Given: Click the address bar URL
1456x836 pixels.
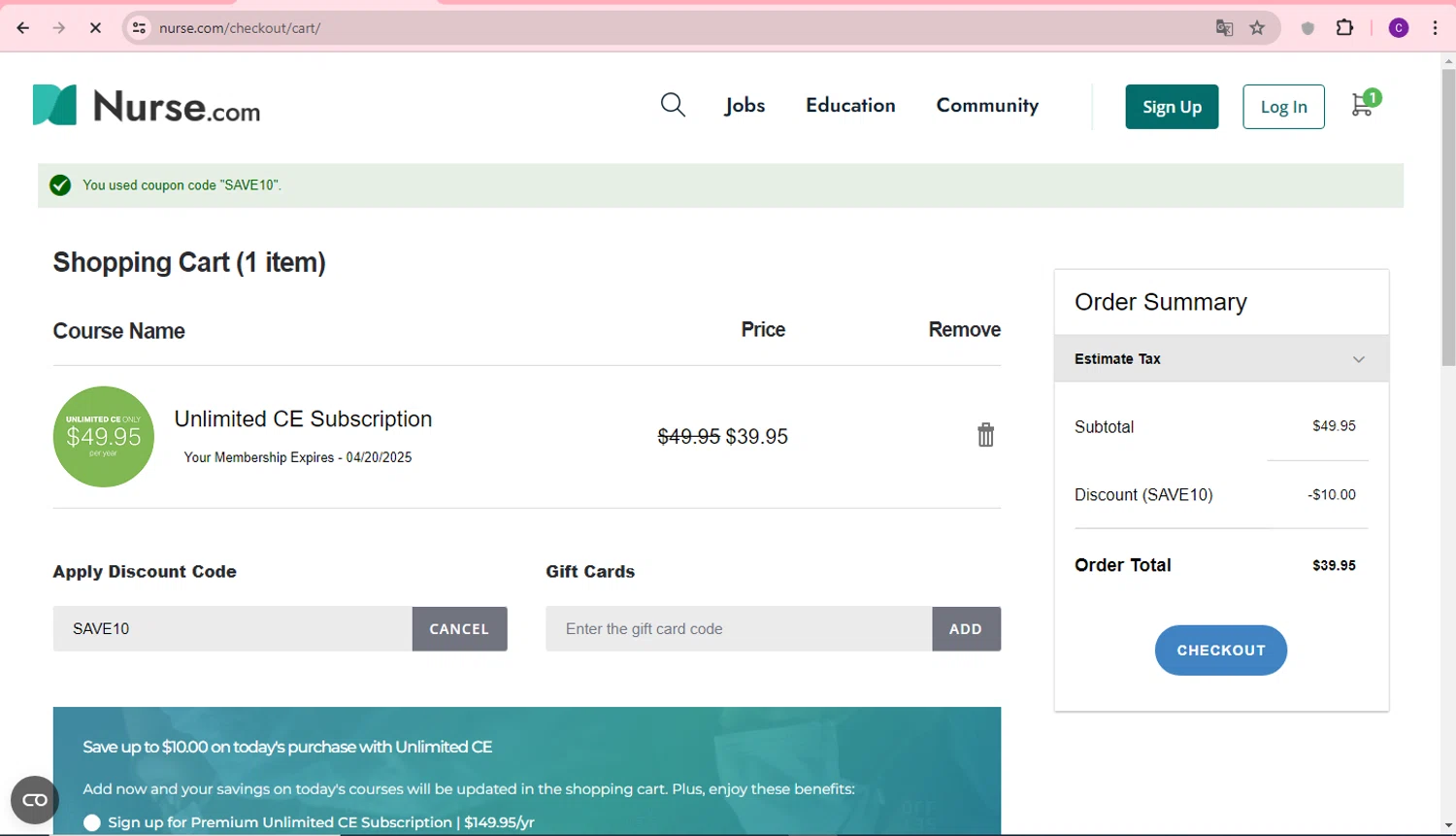Looking at the screenshot, I should [x=241, y=28].
